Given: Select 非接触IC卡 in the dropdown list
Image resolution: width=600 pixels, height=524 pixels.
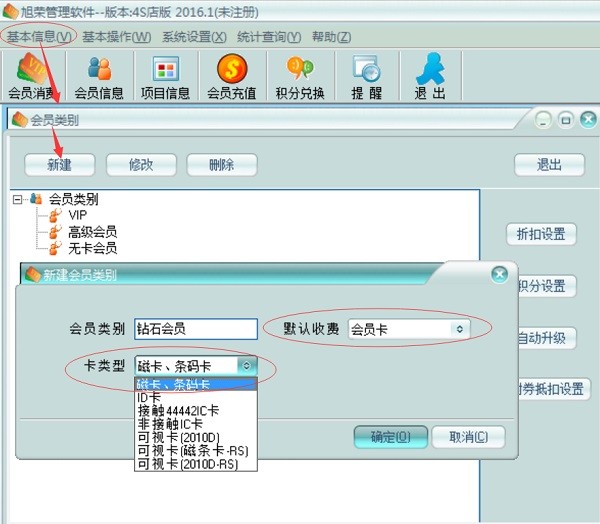Looking at the screenshot, I should coord(171,424).
